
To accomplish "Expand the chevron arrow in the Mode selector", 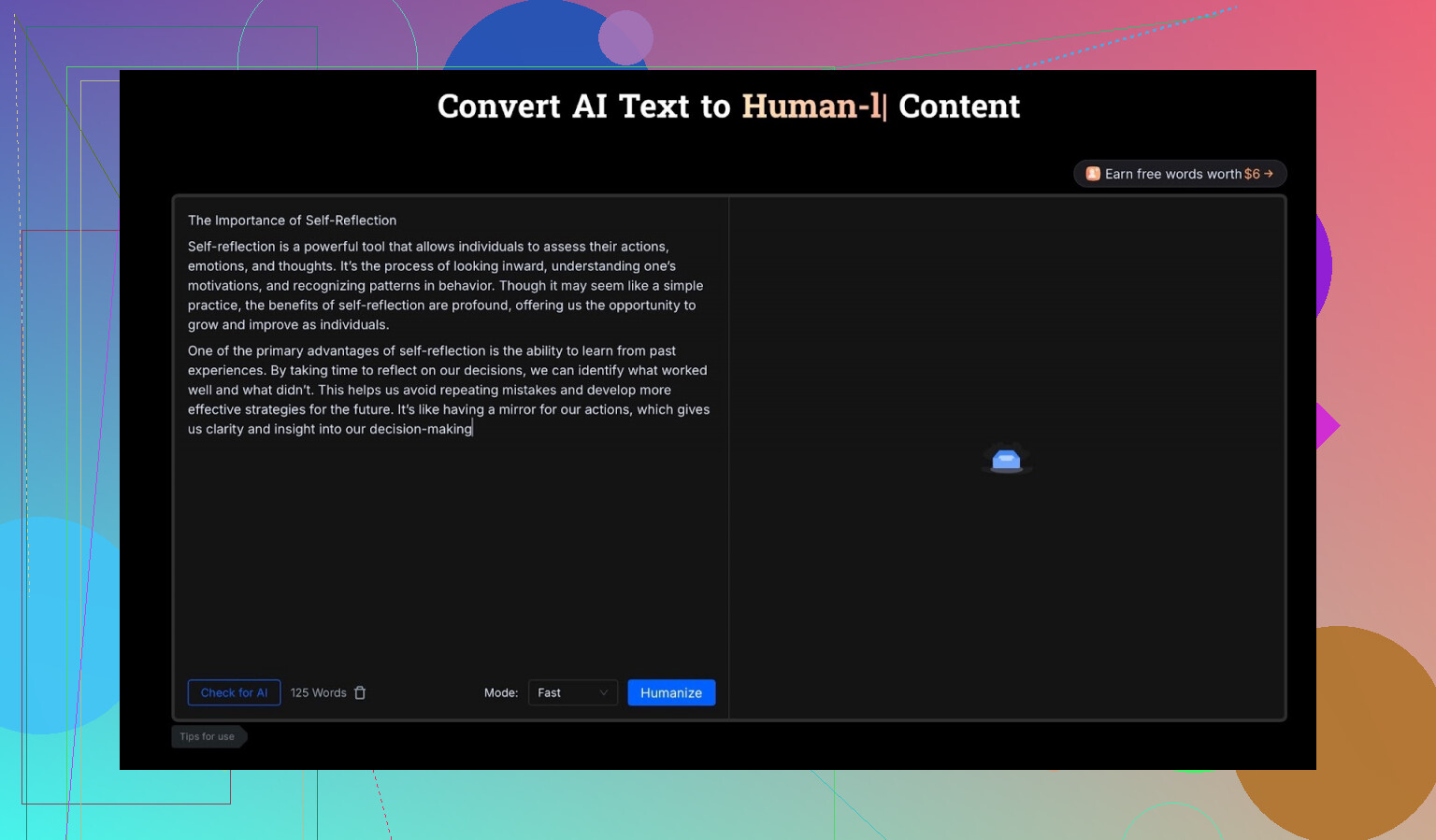I will point(603,692).
